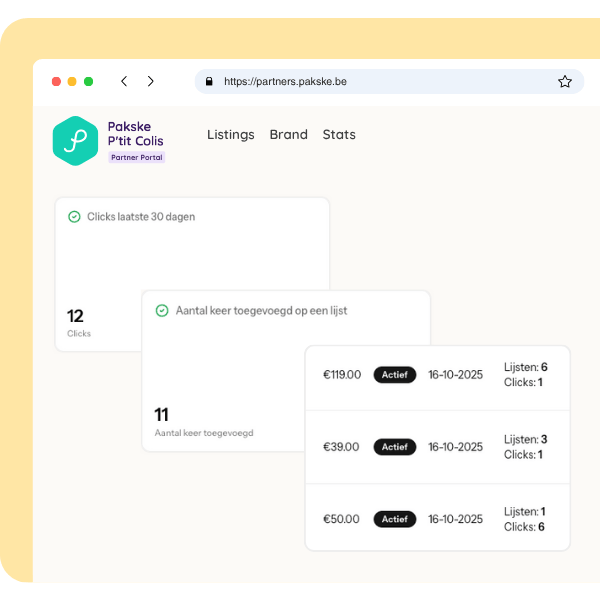The image size is (600, 600).
Task: Select the €119.00 price
Action: (x=342, y=375)
